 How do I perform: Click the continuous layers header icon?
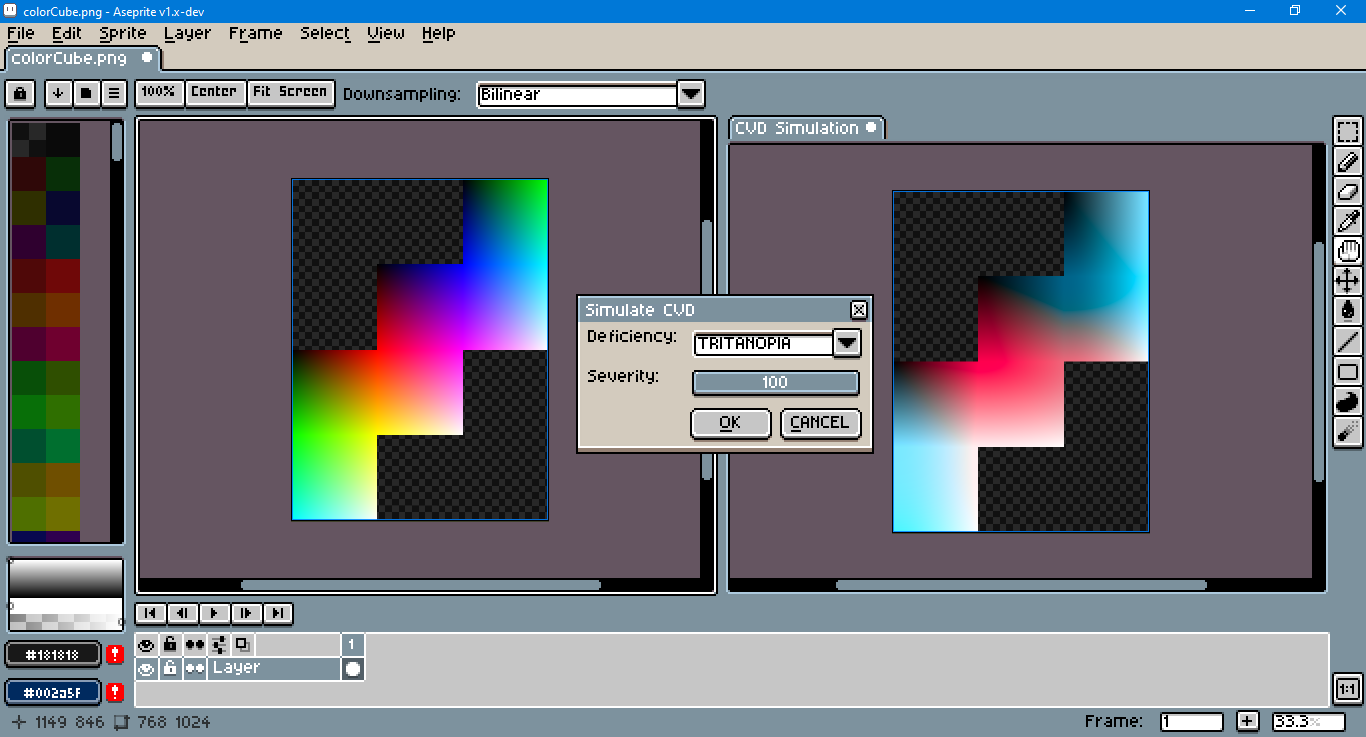coord(195,644)
